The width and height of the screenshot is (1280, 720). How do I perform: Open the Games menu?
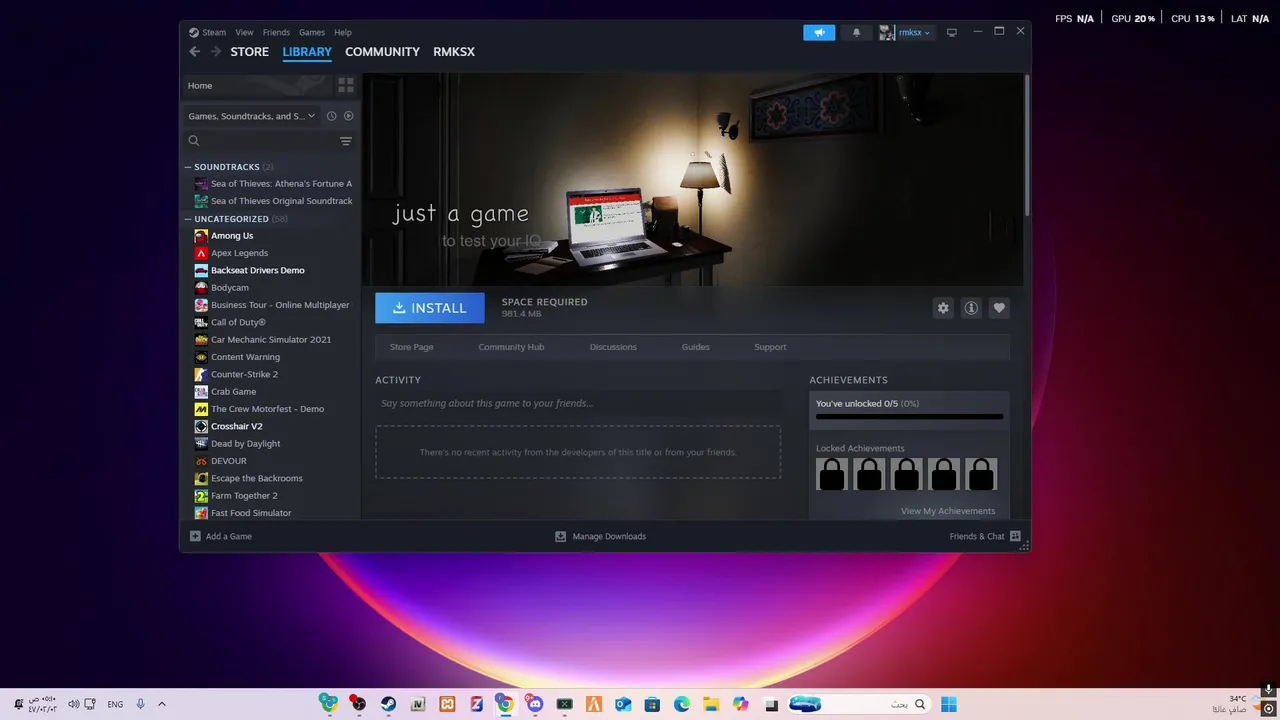(312, 32)
